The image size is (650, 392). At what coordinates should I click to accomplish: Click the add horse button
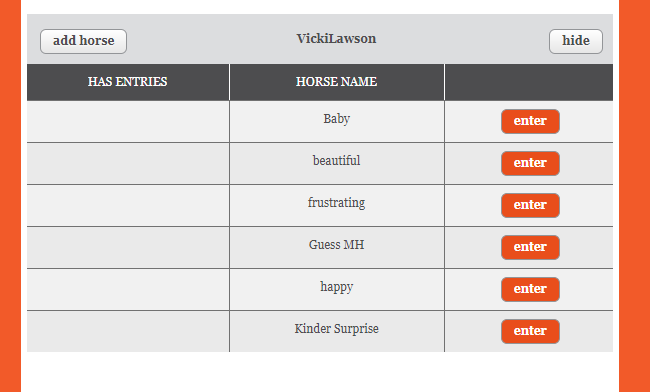click(x=83, y=41)
